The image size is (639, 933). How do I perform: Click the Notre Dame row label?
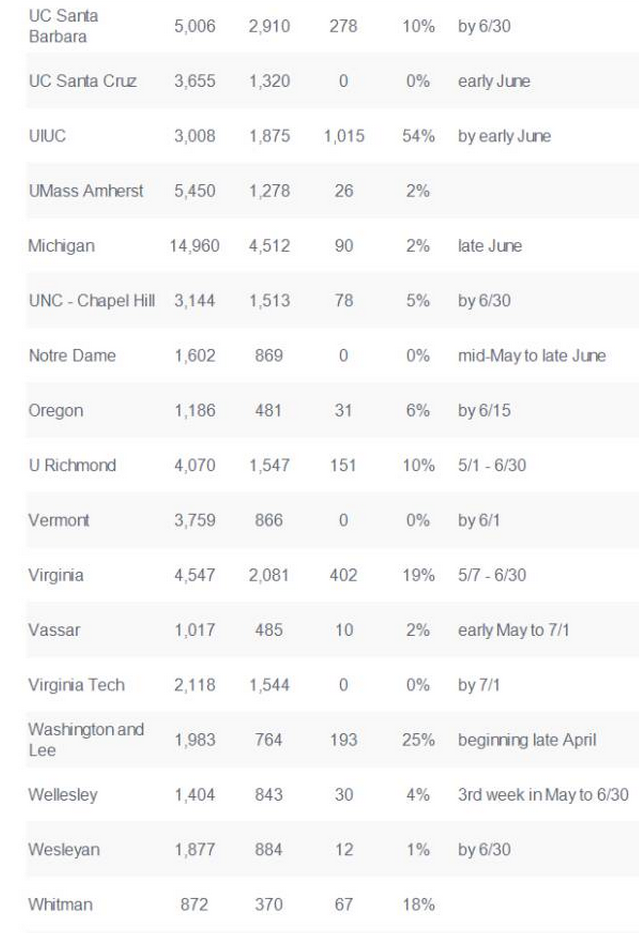click(72, 356)
